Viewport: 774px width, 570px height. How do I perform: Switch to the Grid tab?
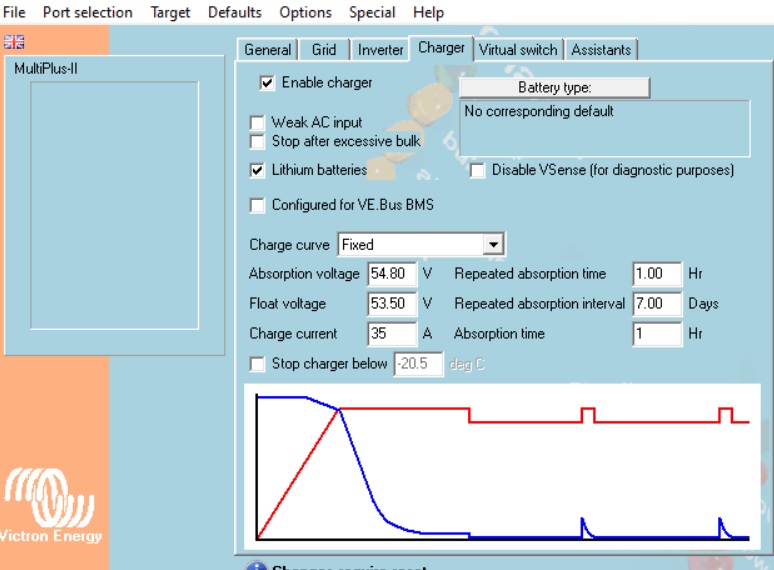[324, 50]
